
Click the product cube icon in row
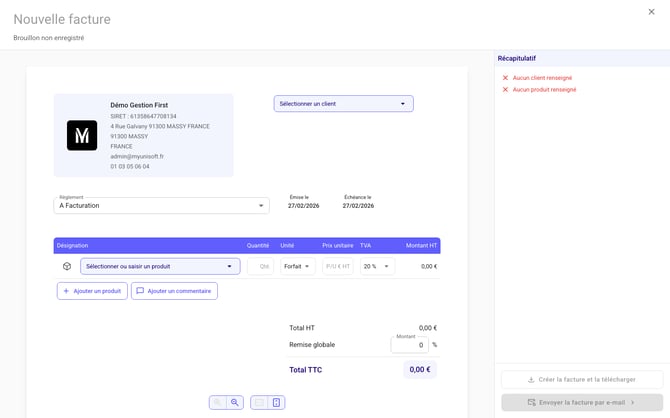click(x=66, y=266)
